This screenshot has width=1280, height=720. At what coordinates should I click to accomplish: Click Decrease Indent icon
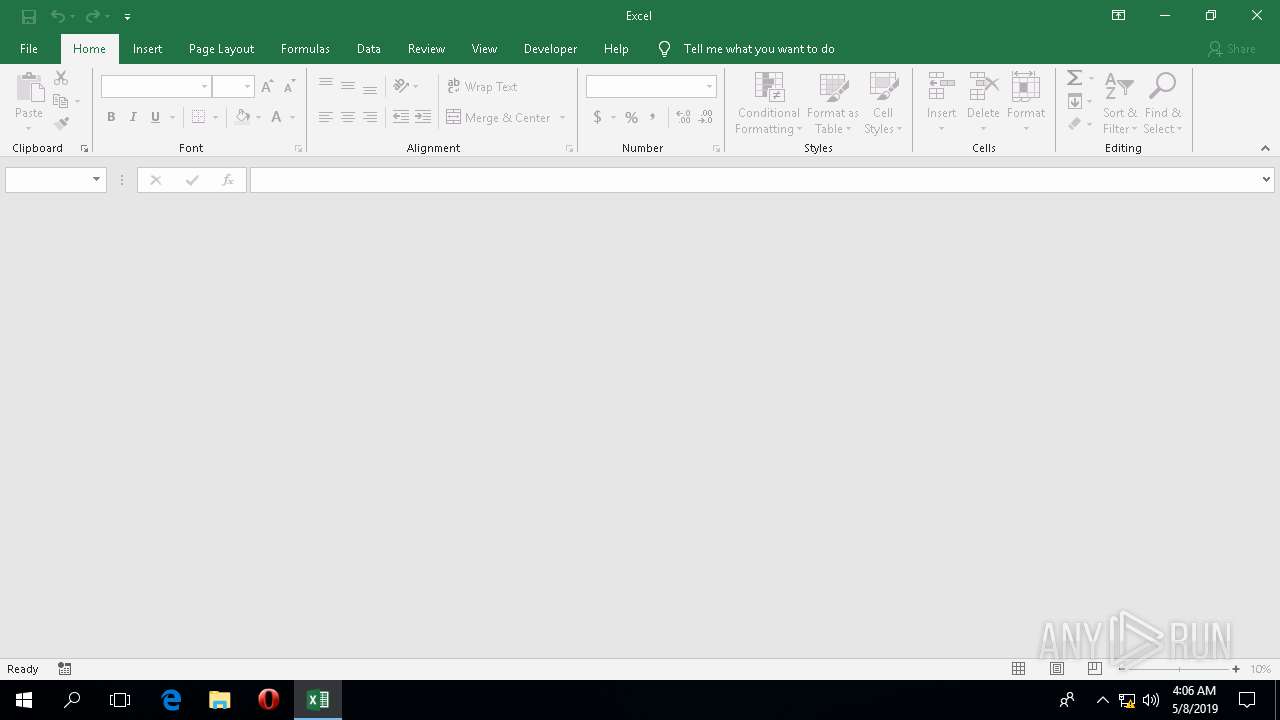401,117
